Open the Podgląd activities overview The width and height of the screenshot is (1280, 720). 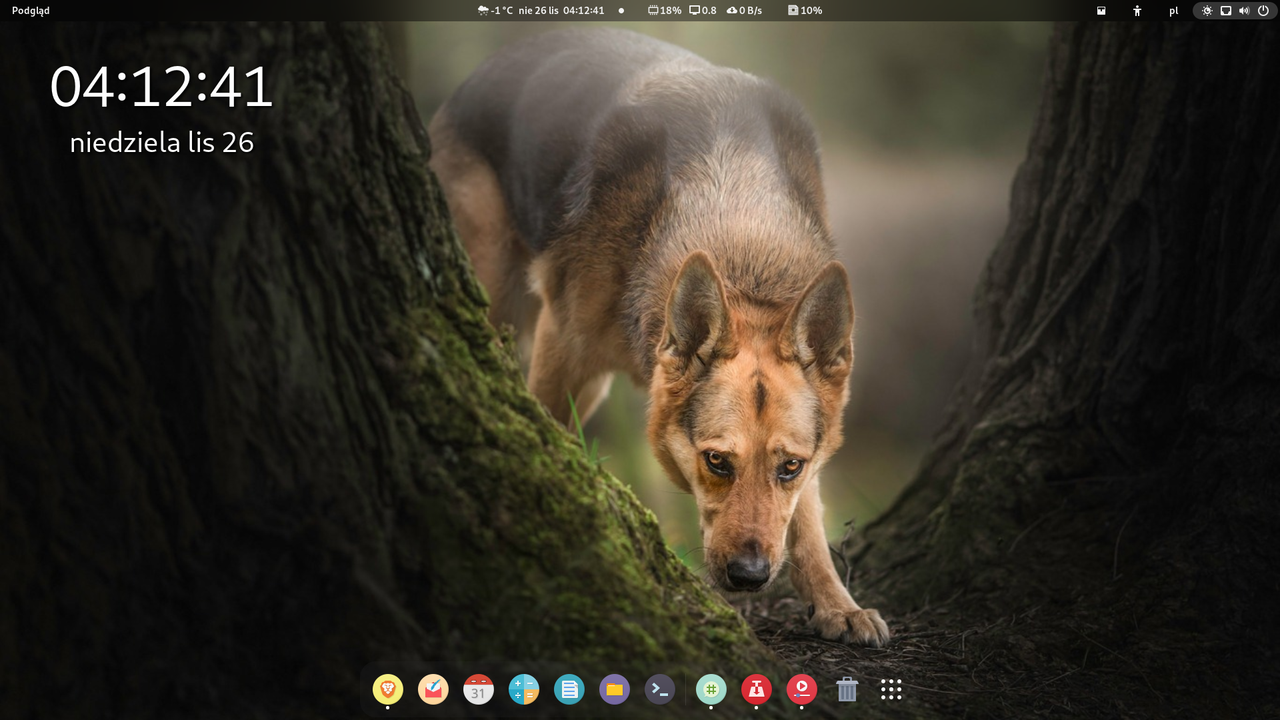point(31,10)
